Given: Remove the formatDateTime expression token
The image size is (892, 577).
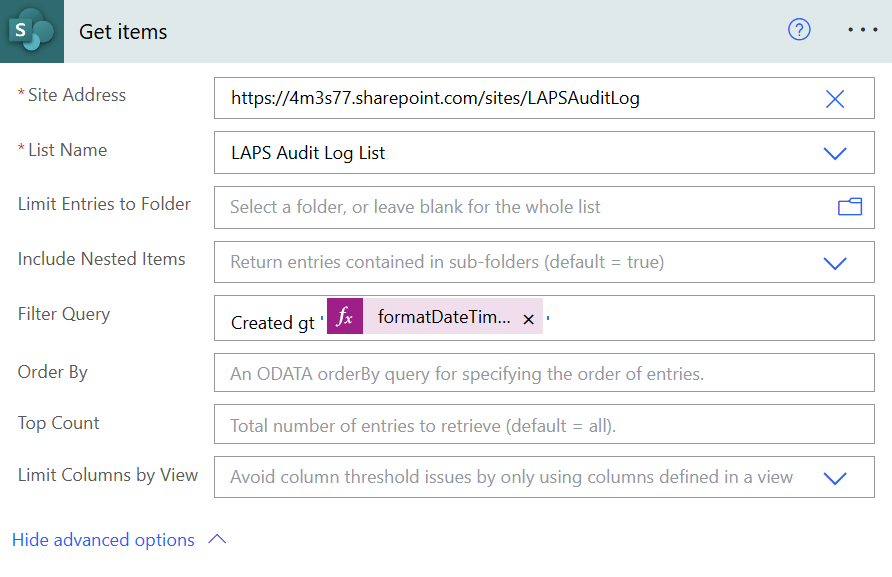Looking at the screenshot, I should pos(528,319).
